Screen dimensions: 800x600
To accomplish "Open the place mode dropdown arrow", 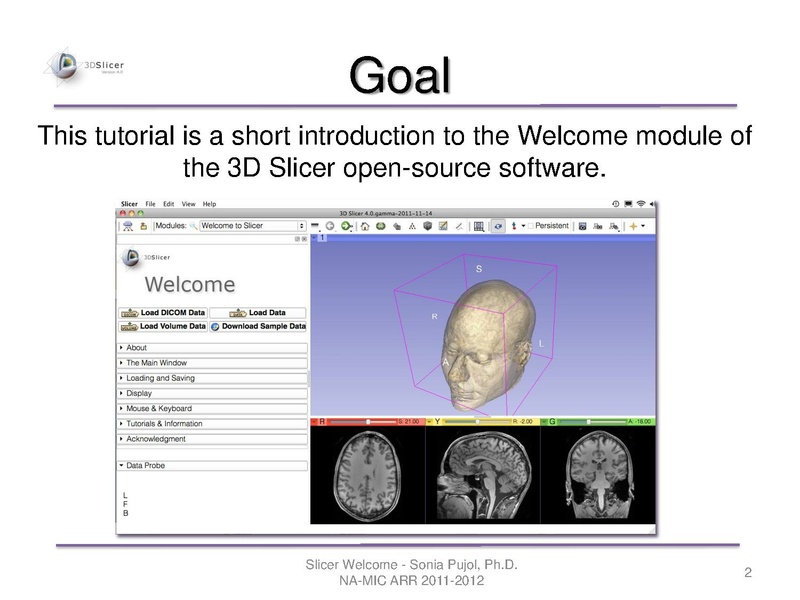I will pos(523,226).
